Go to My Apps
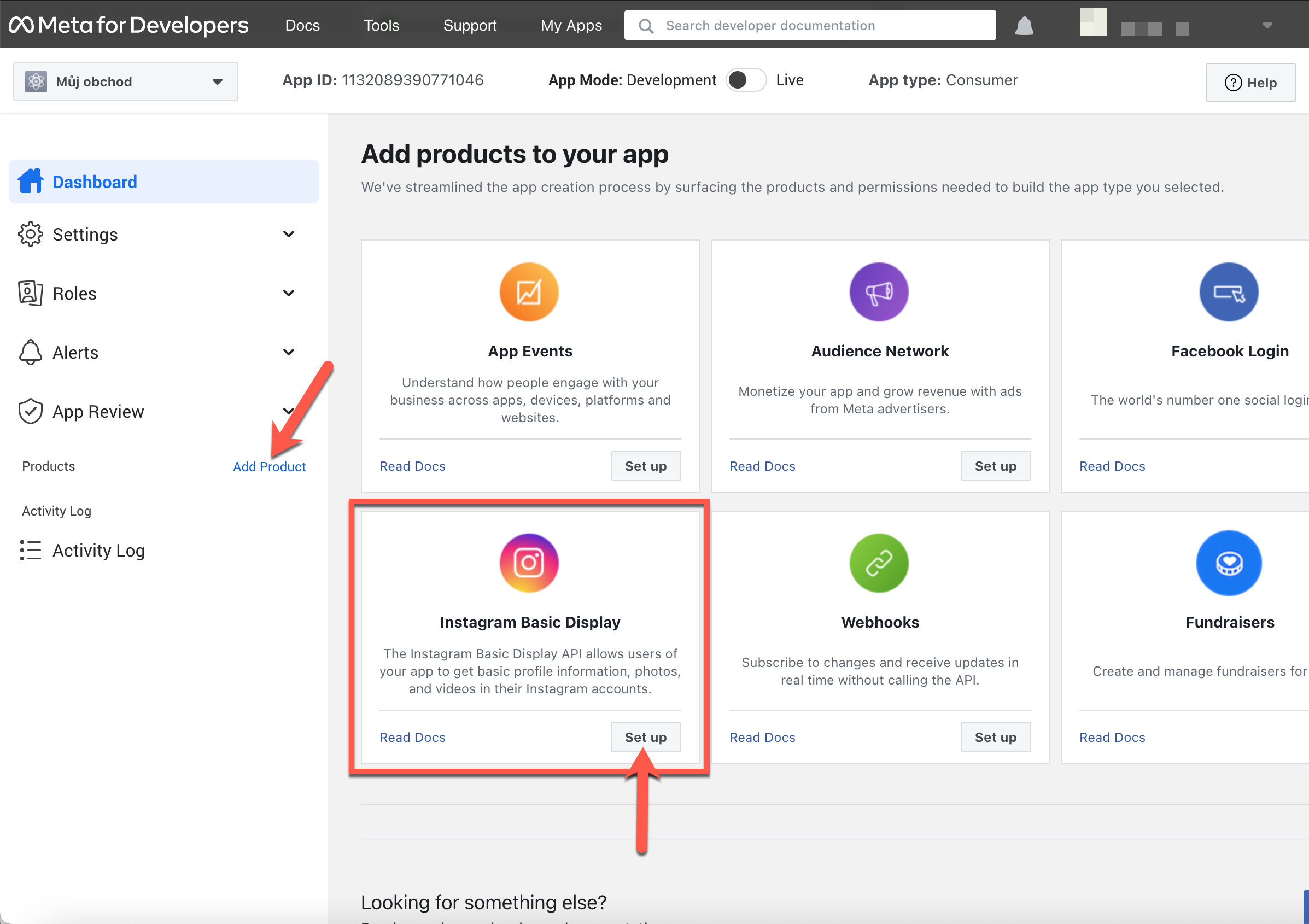Image resolution: width=1309 pixels, height=924 pixels. (x=571, y=26)
